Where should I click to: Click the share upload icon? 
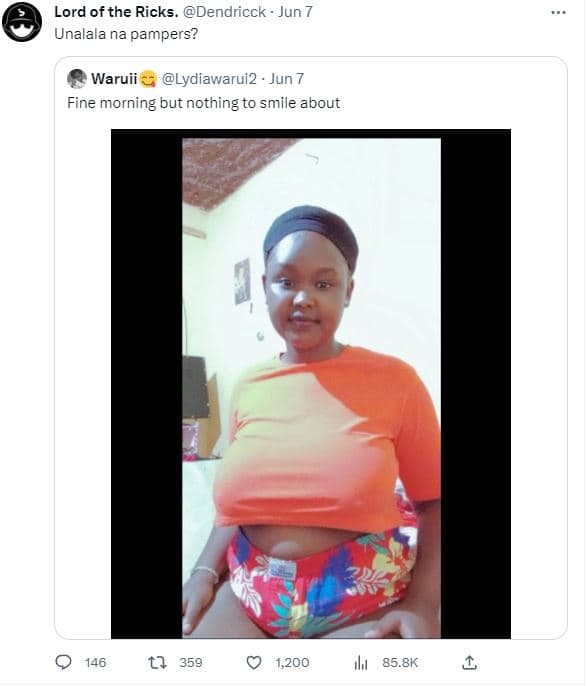click(x=469, y=662)
